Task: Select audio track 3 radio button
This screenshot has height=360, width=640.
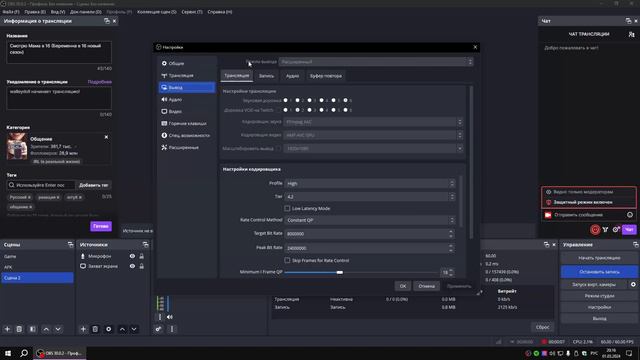Action: (x=309, y=100)
